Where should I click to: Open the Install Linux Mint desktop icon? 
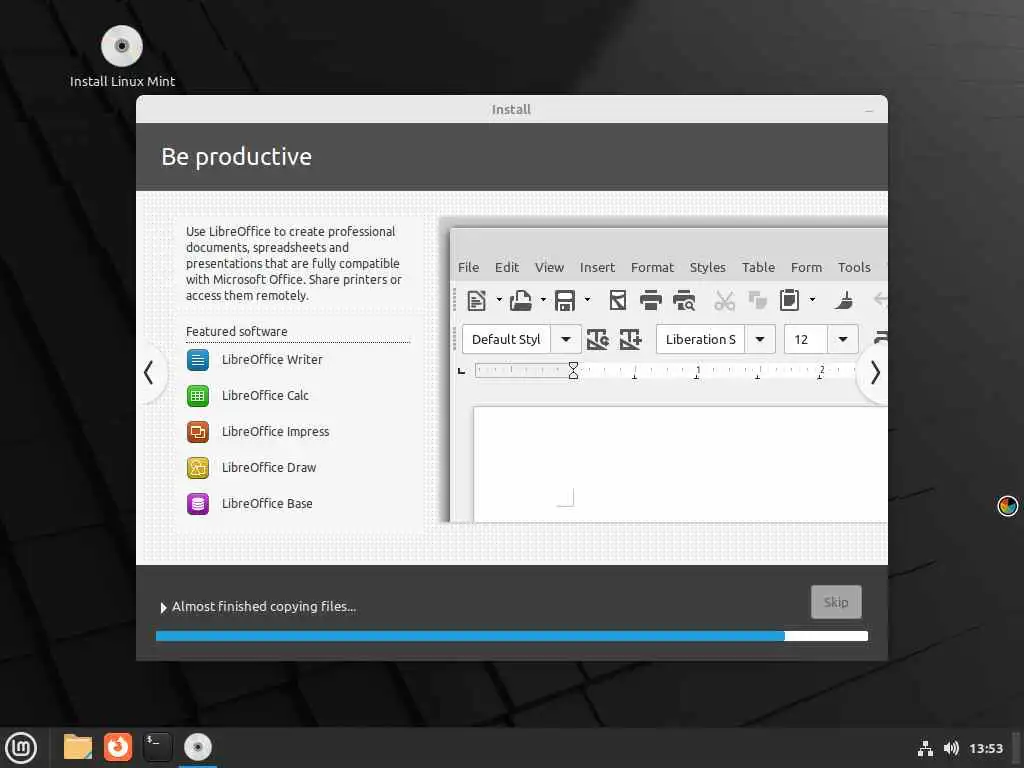click(121, 56)
